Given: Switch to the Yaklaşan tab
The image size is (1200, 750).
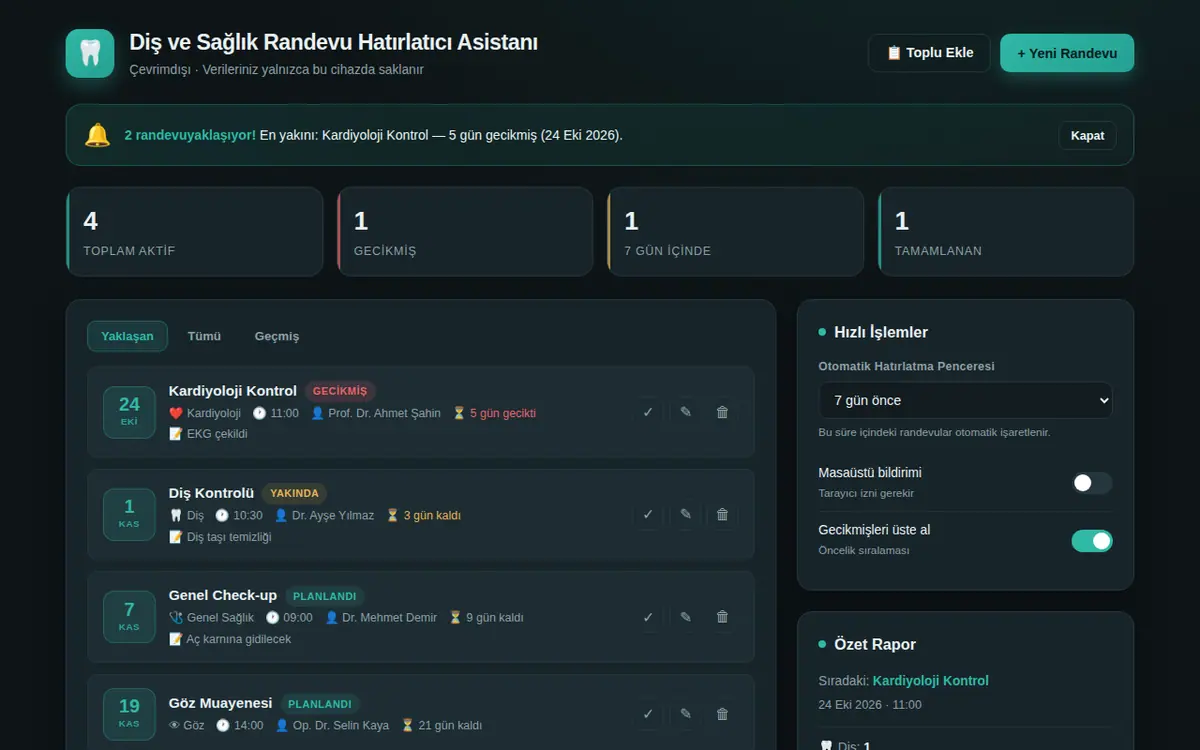Looking at the screenshot, I should [127, 336].
